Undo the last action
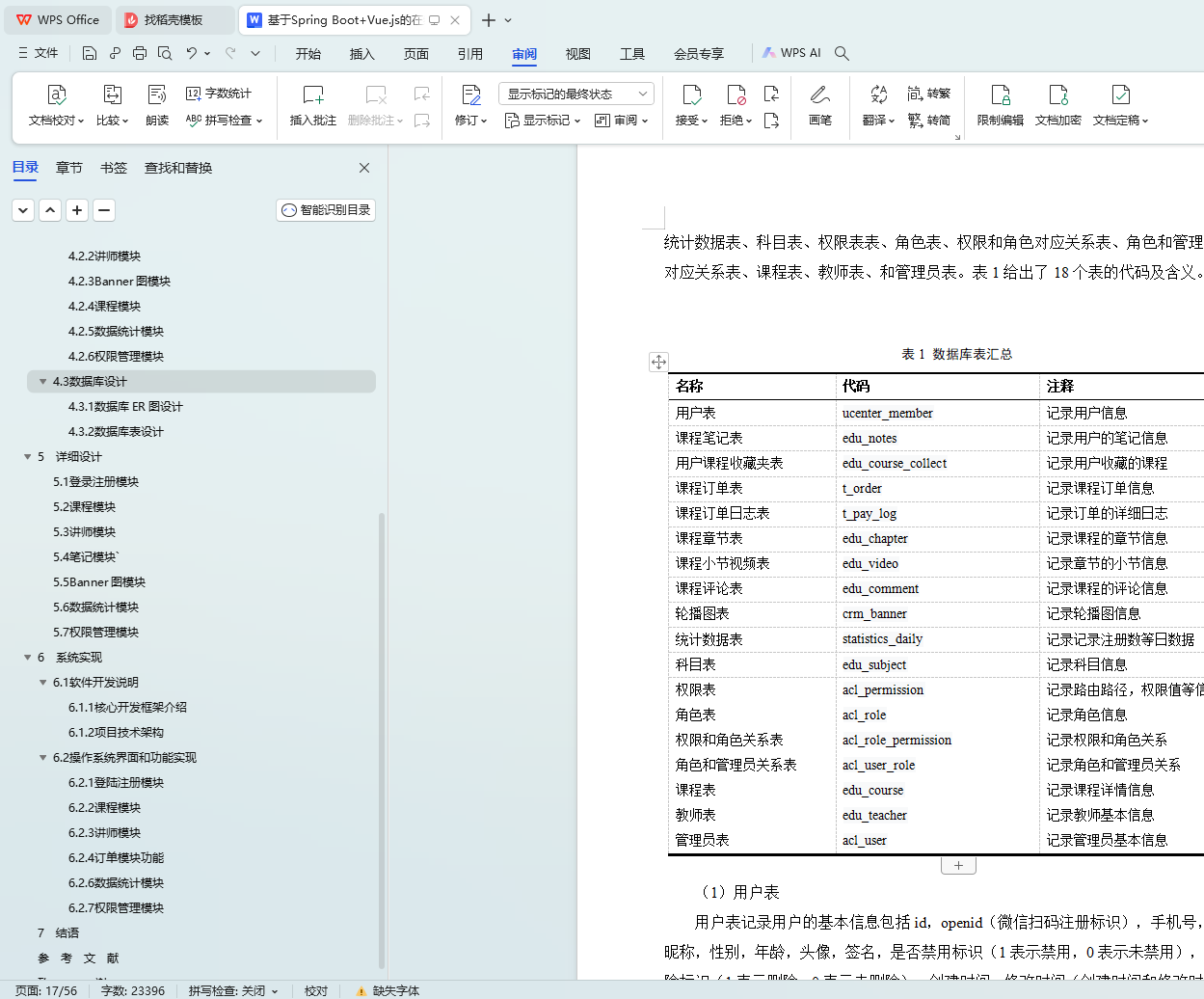The width and height of the screenshot is (1204, 999). [192, 53]
